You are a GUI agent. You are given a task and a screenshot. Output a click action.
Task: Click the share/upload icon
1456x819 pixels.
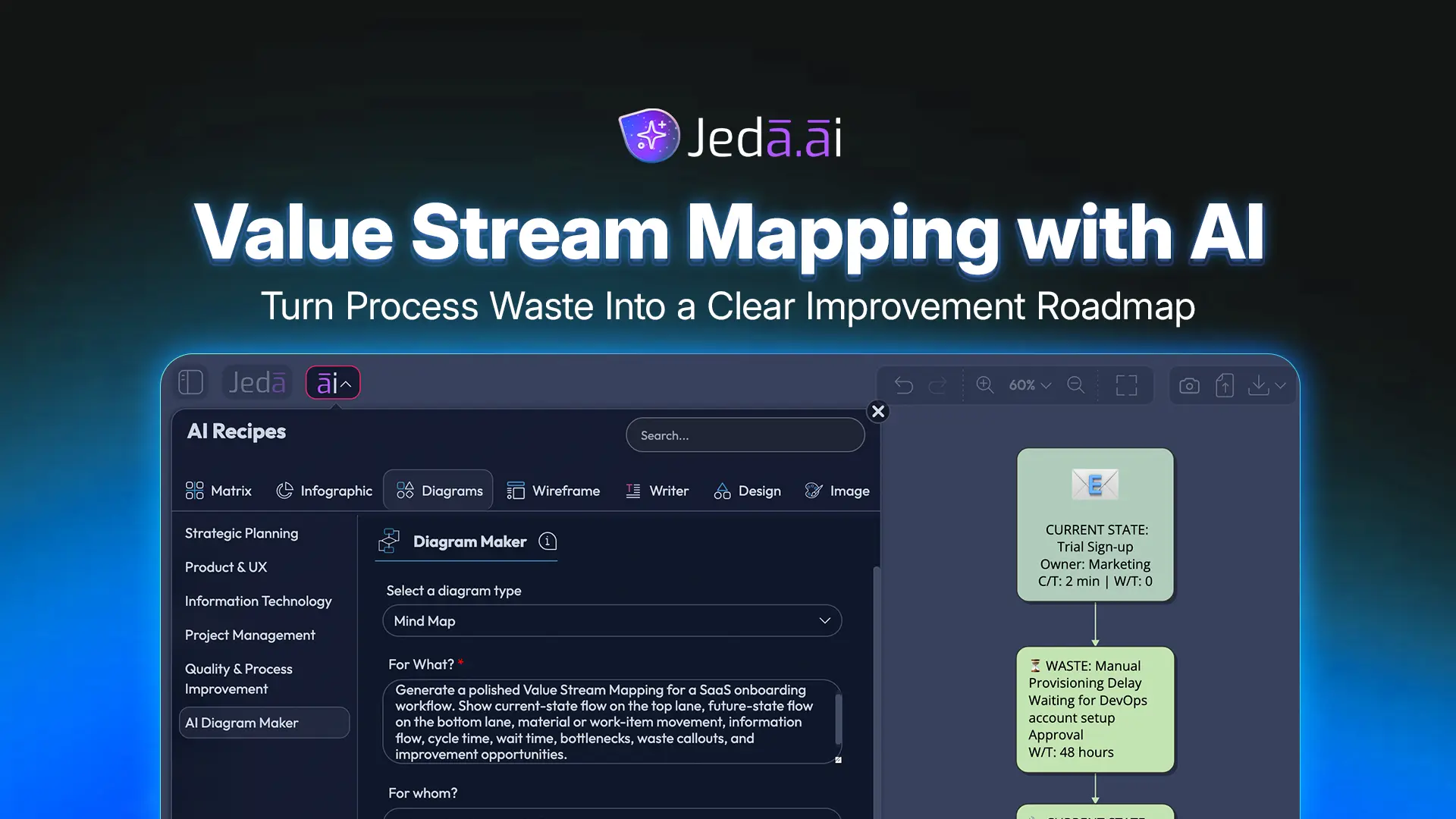(x=1225, y=385)
